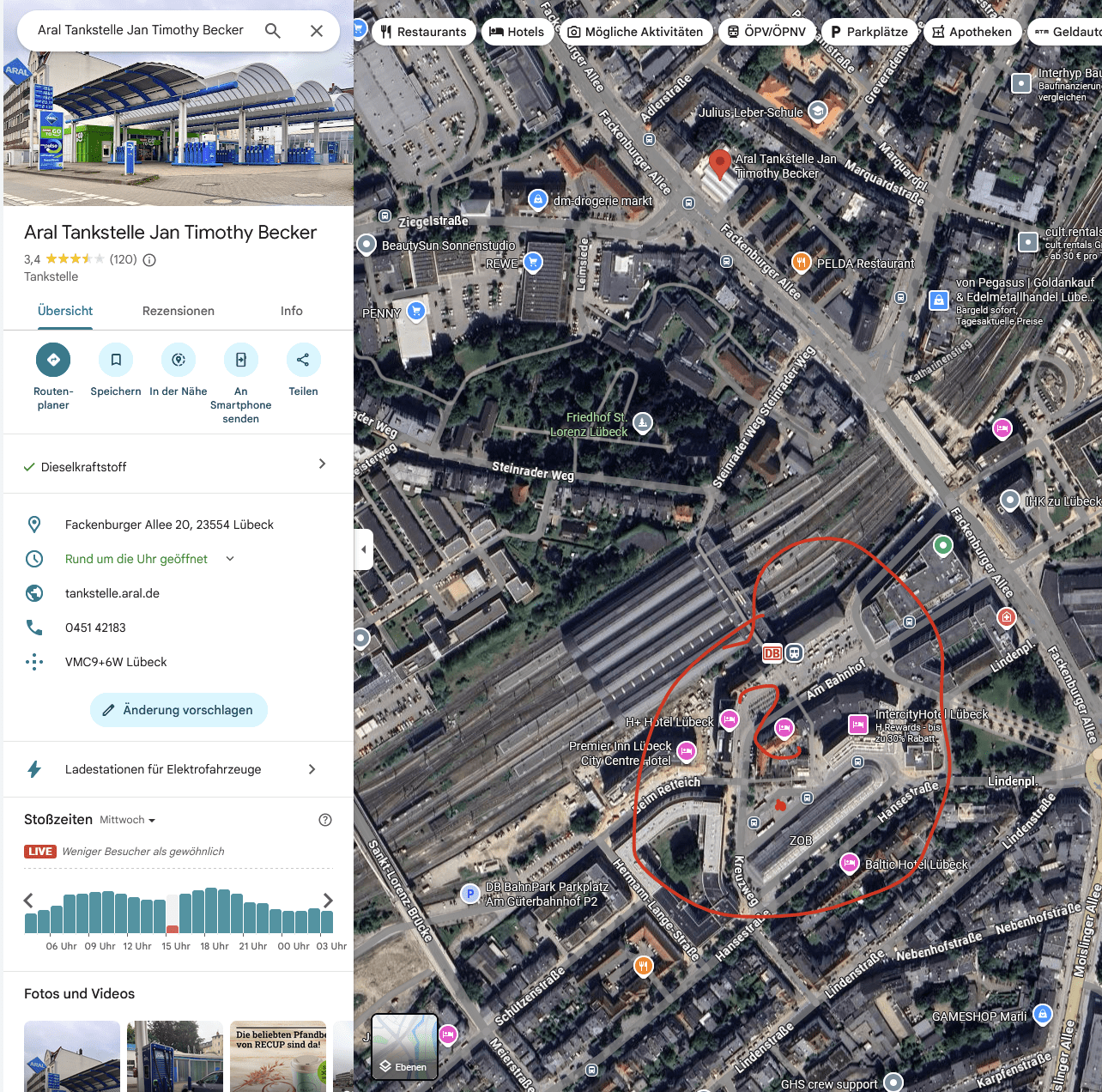
Task: Focus the search field with Aral Tankstelle text
Action: pyautogui.click(x=141, y=30)
